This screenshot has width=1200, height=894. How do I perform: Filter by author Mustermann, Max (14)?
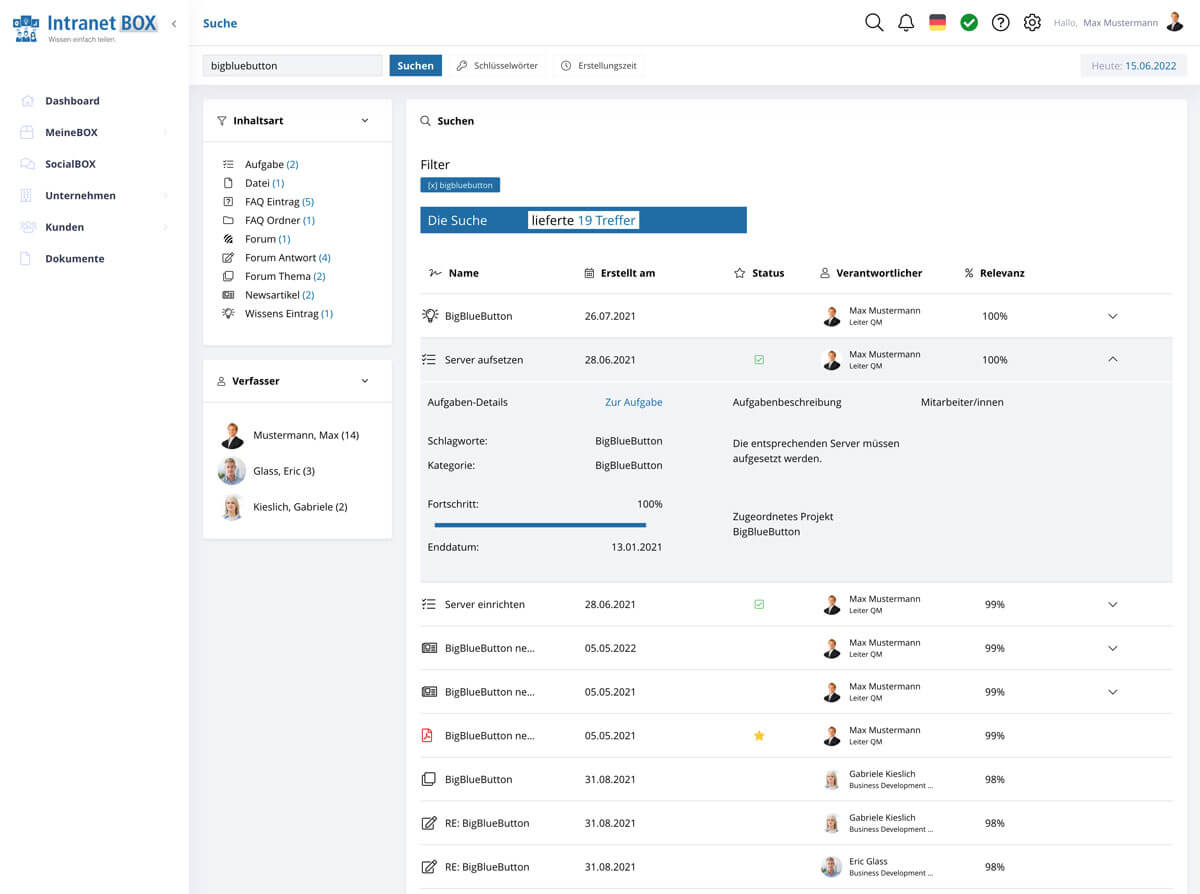coord(306,435)
